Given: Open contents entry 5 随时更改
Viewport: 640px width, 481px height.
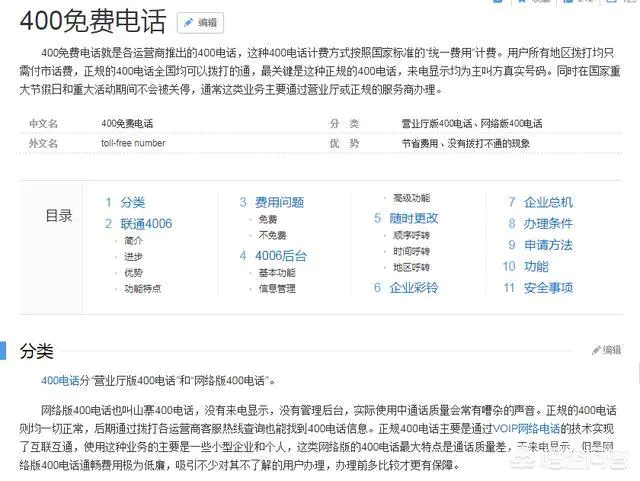Looking at the screenshot, I should point(413,218).
